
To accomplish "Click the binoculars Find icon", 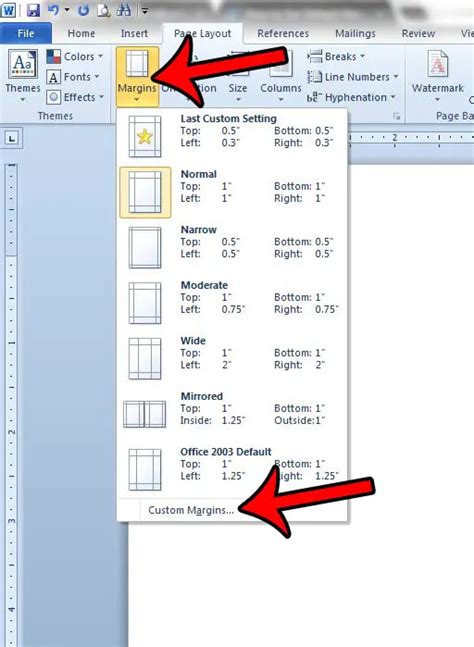I will click(123, 10).
